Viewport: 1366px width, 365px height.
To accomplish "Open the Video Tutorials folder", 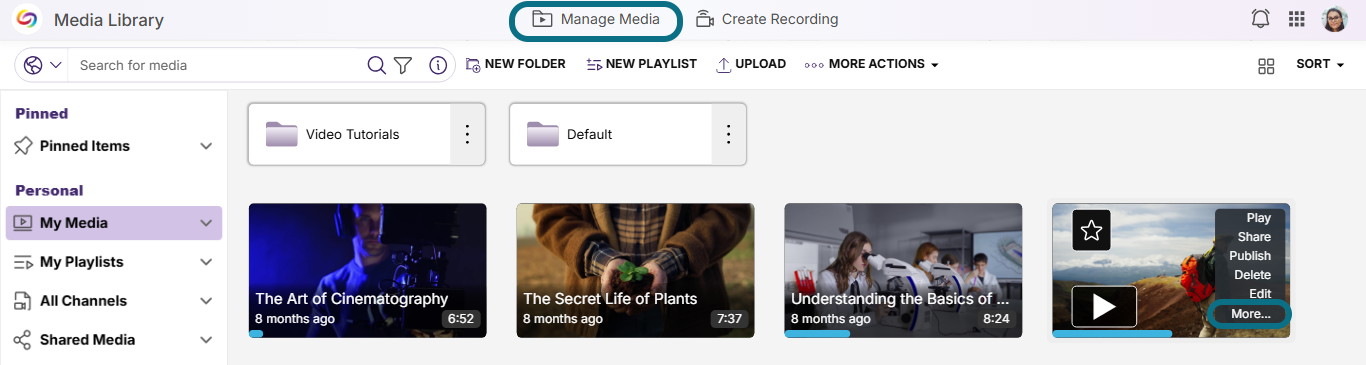I will 349,134.
